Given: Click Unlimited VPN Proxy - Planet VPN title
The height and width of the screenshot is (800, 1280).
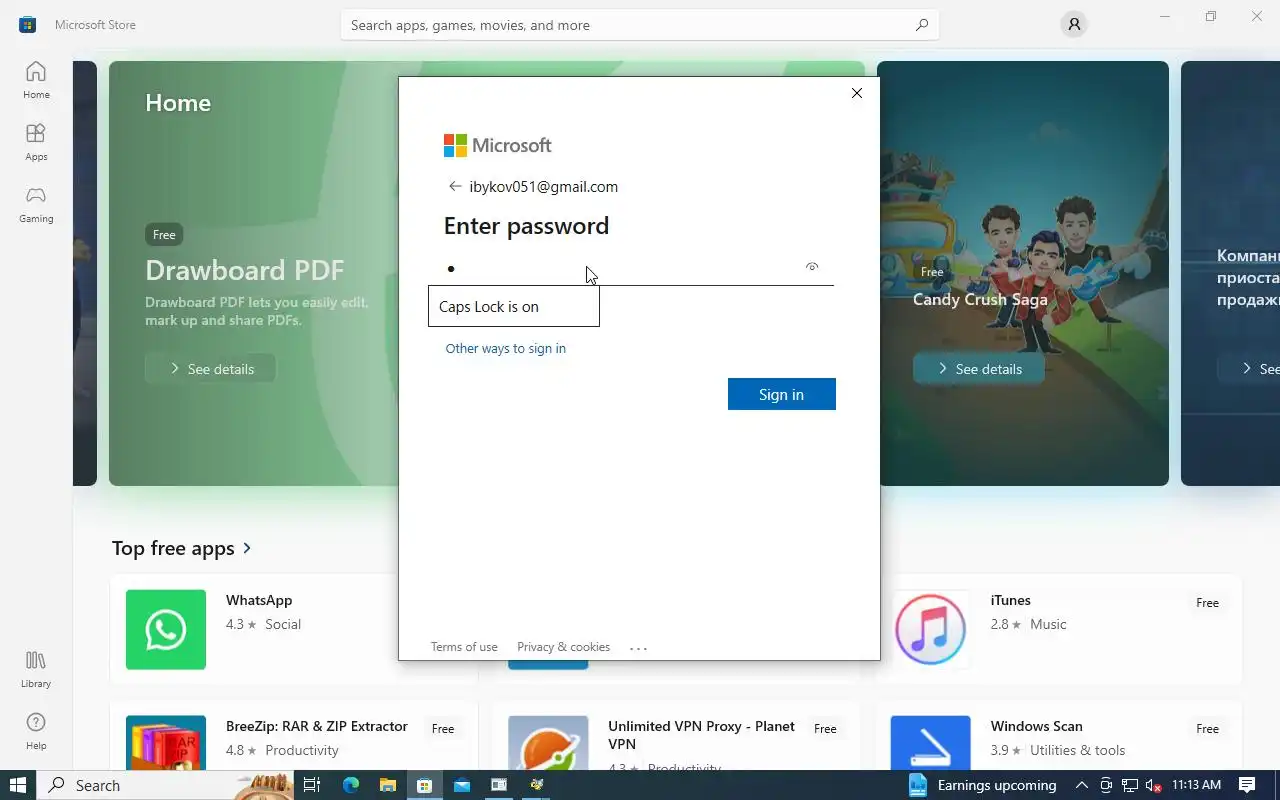Looking at the screenshot, I should point(701,735).
